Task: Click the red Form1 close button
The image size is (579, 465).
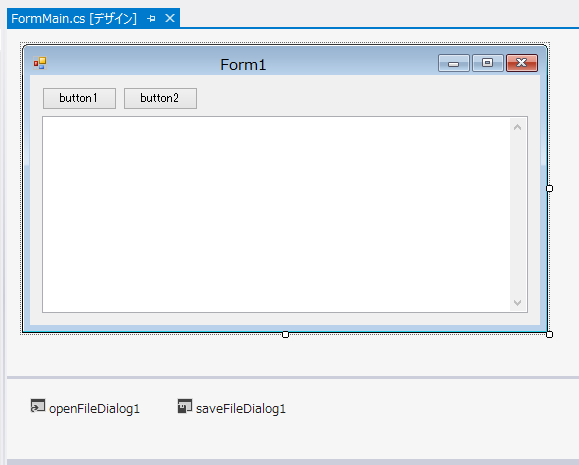Action: 522,63
